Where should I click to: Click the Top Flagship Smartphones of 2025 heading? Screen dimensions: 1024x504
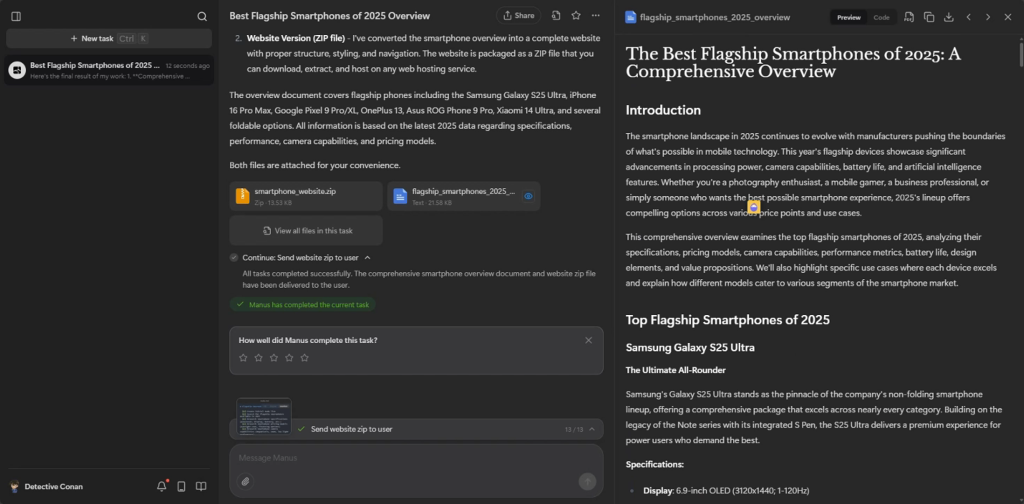(728, 320)
